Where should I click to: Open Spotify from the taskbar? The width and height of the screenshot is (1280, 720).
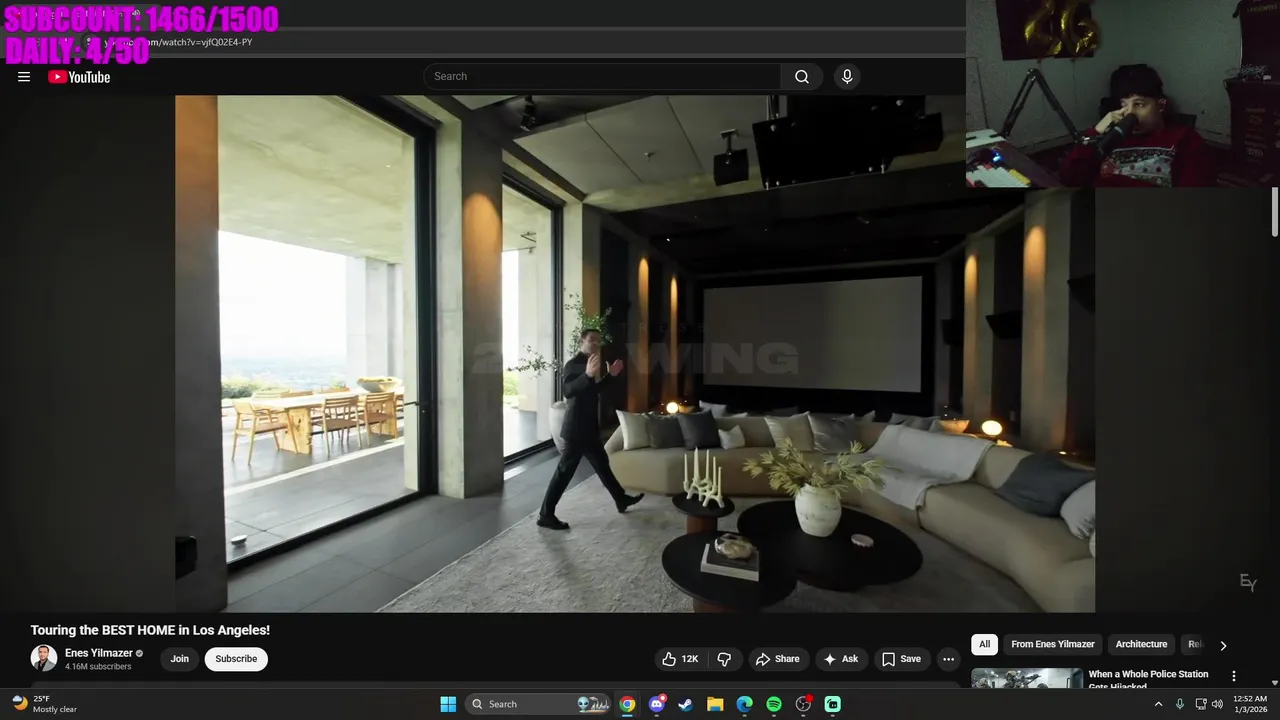point(774,704)
